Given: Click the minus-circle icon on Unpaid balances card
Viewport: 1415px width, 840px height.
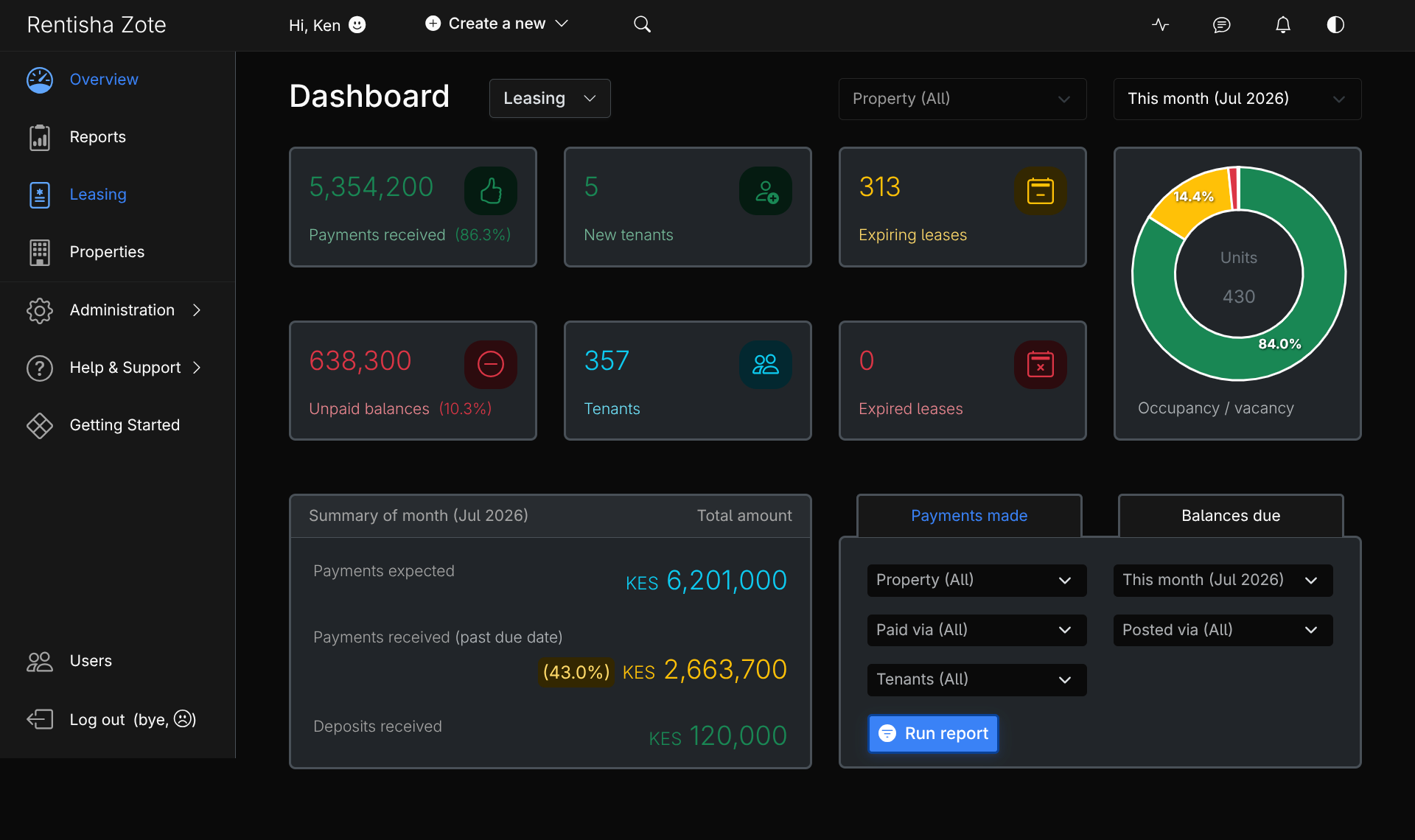Looking at the screenshot, I should pyautogui.click(x=490, y=364).
